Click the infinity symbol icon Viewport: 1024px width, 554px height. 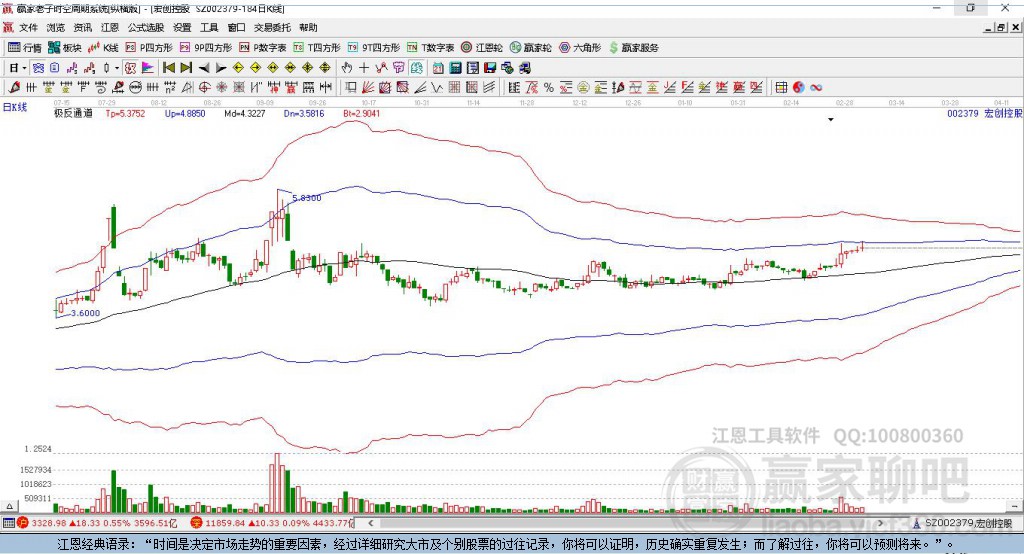tap(816, 88)
